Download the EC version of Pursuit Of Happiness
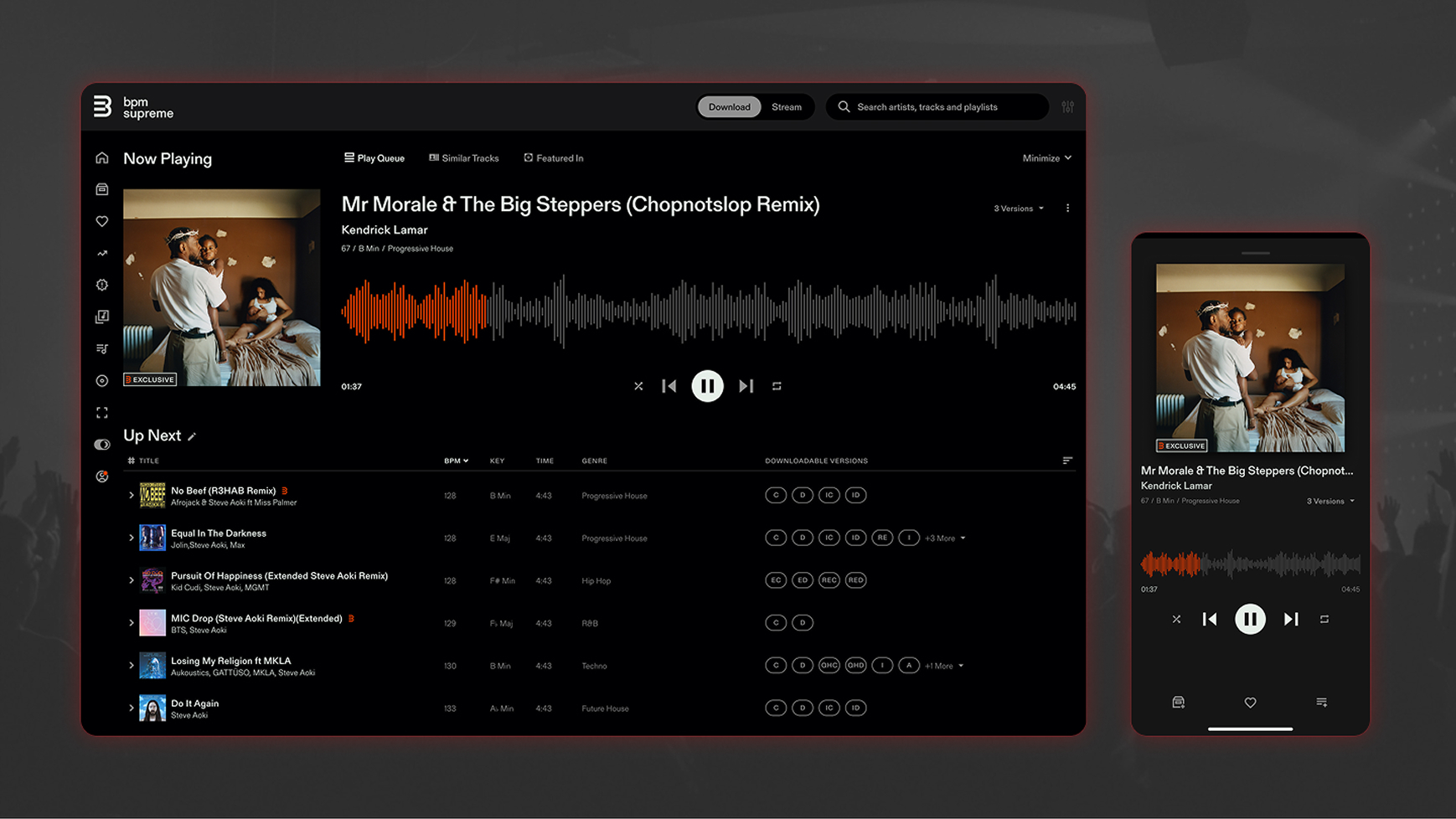This screenshot has width=1456, height=819. pyautogui.click(x=776, y=580)
